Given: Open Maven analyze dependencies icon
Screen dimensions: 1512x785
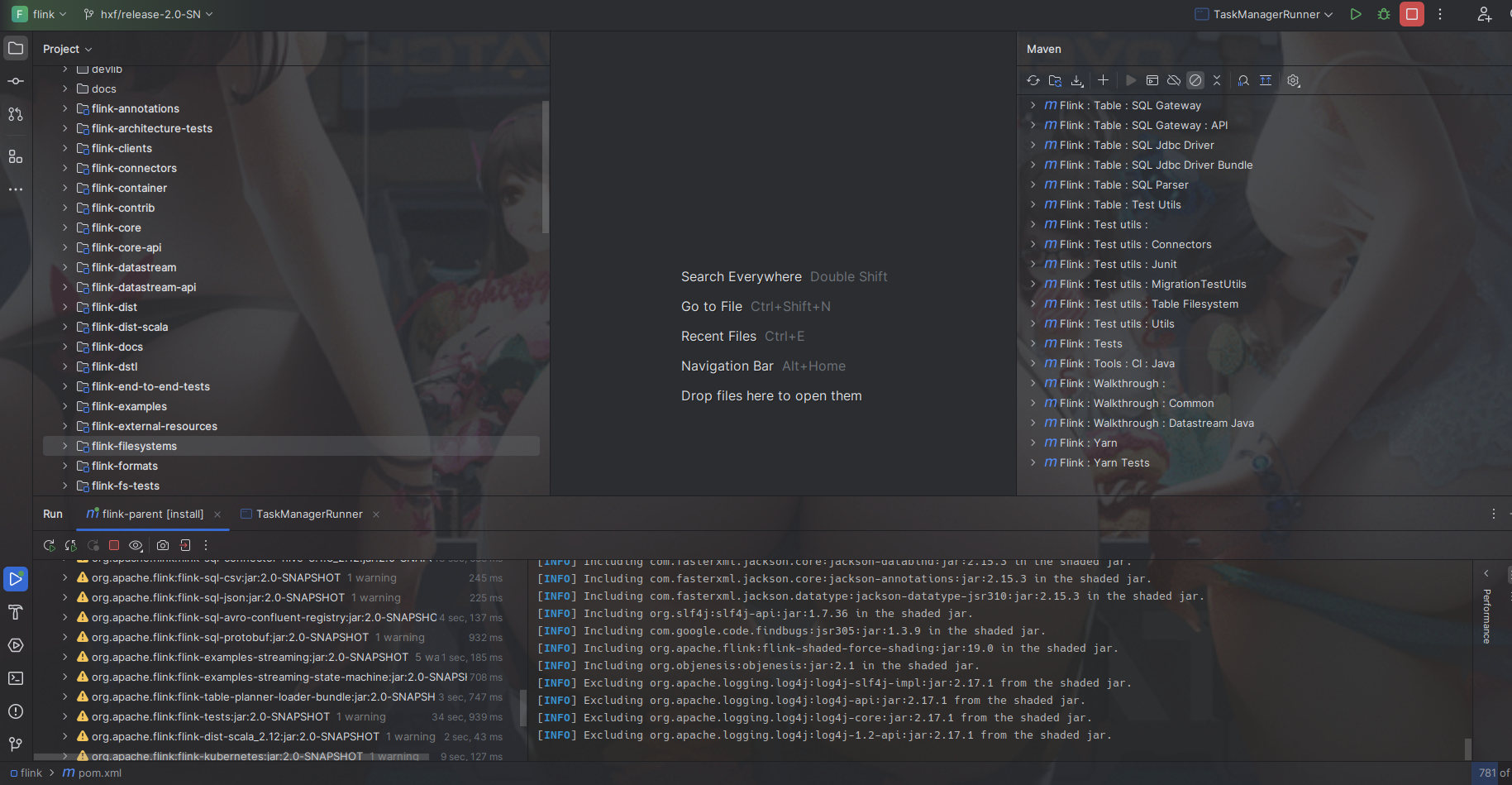Looking at the screenshot, I should coord(1243,80).
